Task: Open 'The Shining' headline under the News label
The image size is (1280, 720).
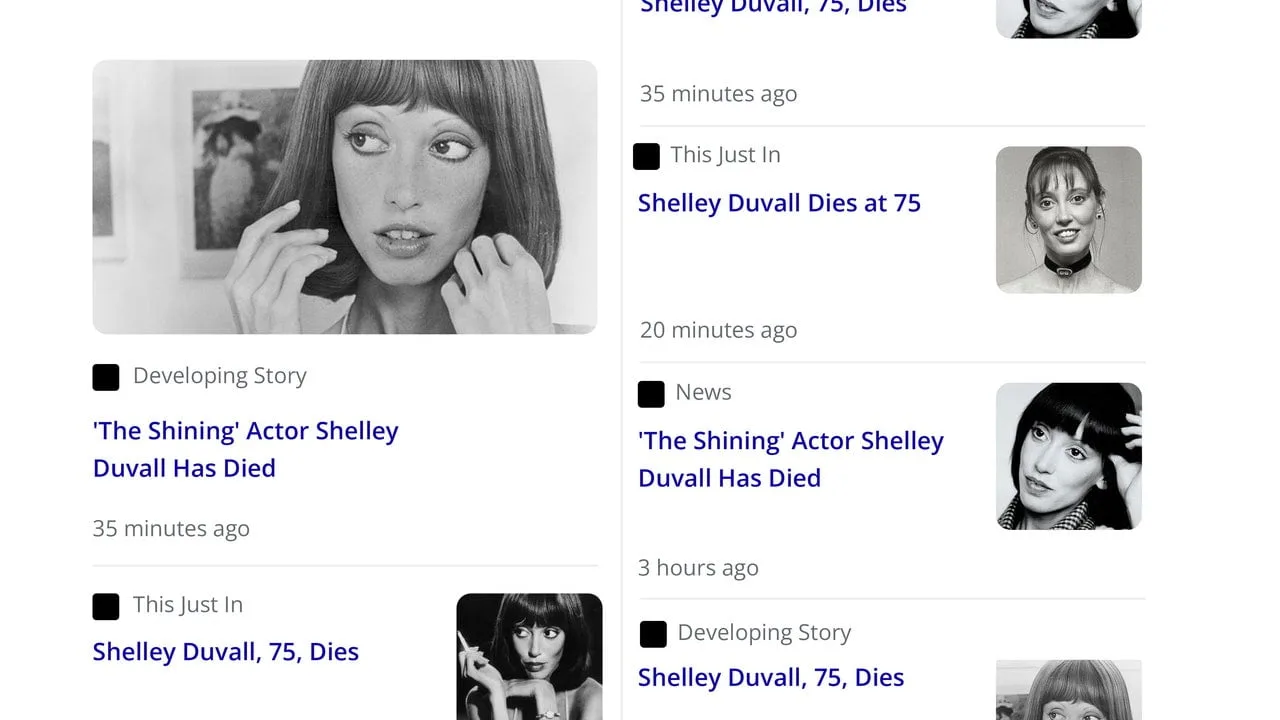Action: [x=791, y=459]
